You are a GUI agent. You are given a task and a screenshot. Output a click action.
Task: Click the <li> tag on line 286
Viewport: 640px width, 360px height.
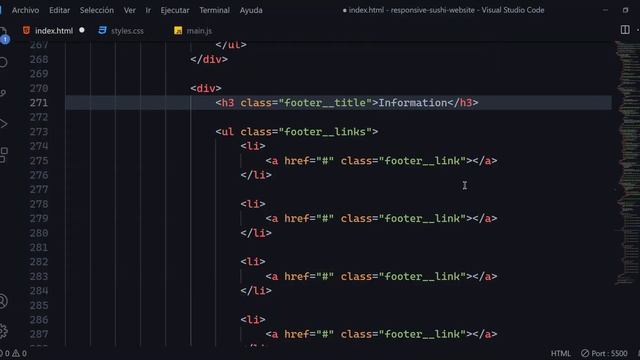coord(253,320)
